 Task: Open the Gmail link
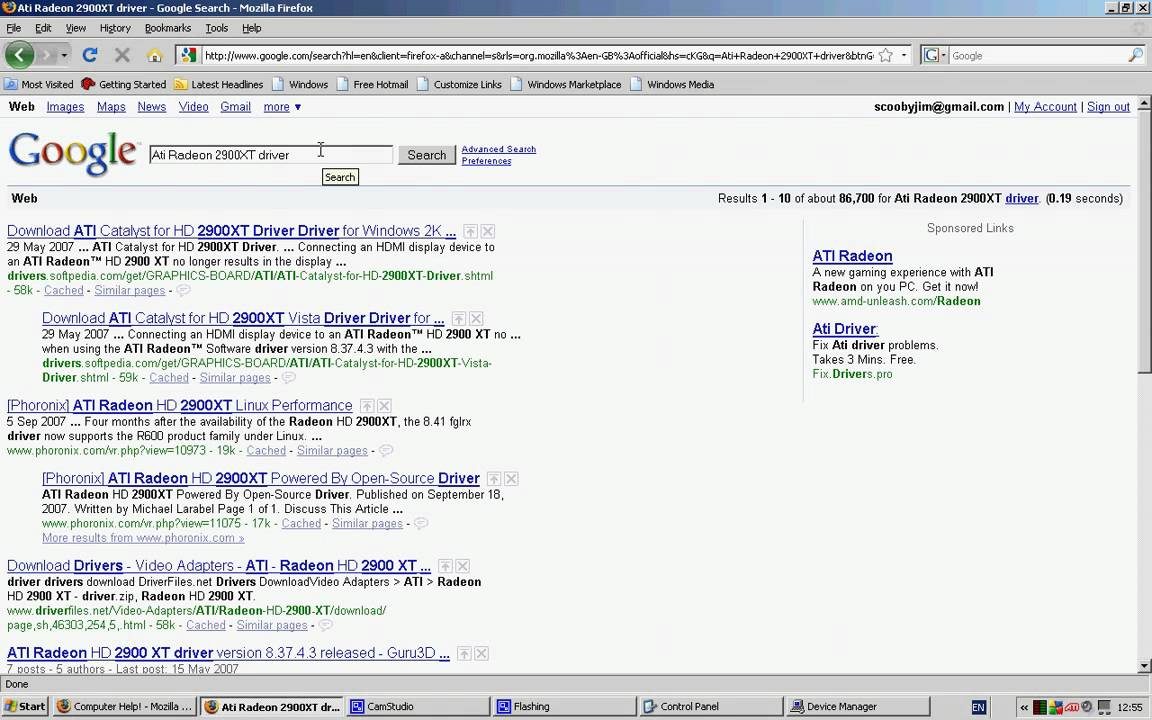pyautogui.click(x=235, y=107)
